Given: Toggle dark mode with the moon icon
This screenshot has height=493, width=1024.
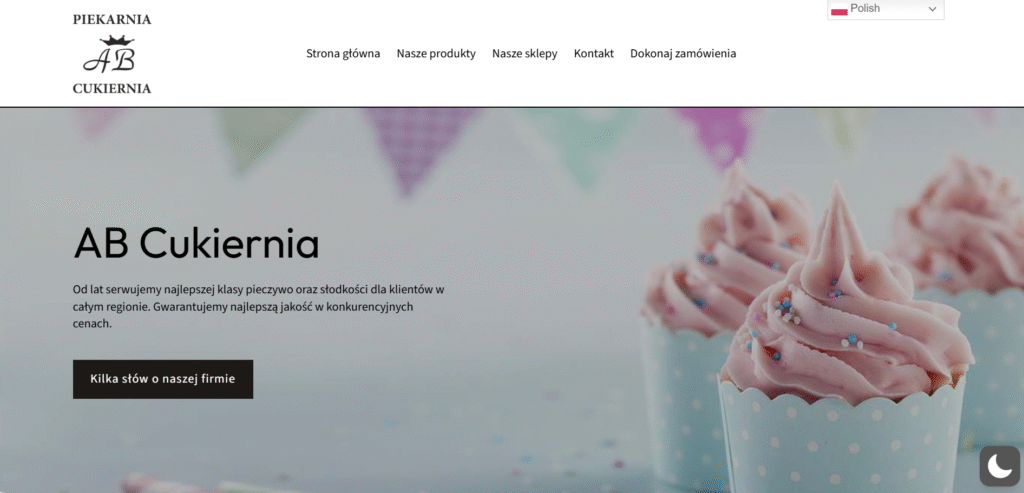Looking at the screenshot, I should (x=999, y=466).
